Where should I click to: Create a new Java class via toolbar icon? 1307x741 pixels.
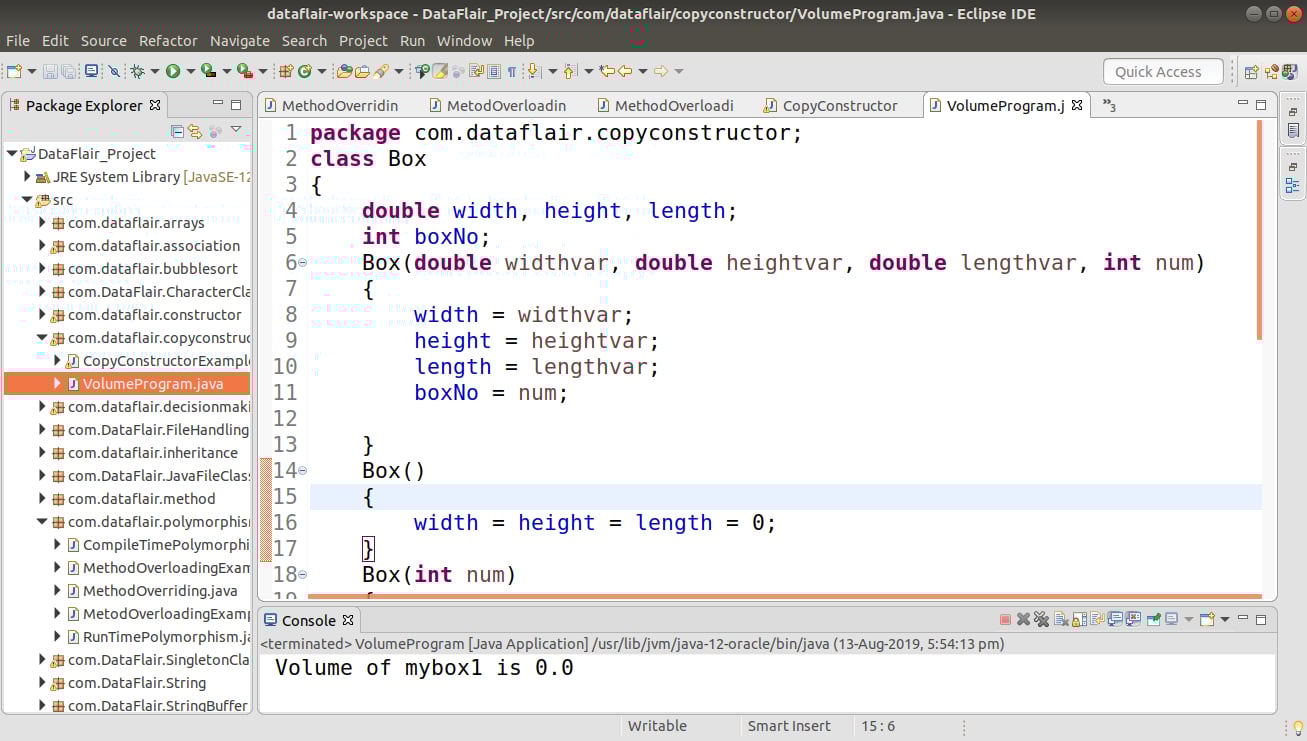pyautogui.click(x=306, y=70)
